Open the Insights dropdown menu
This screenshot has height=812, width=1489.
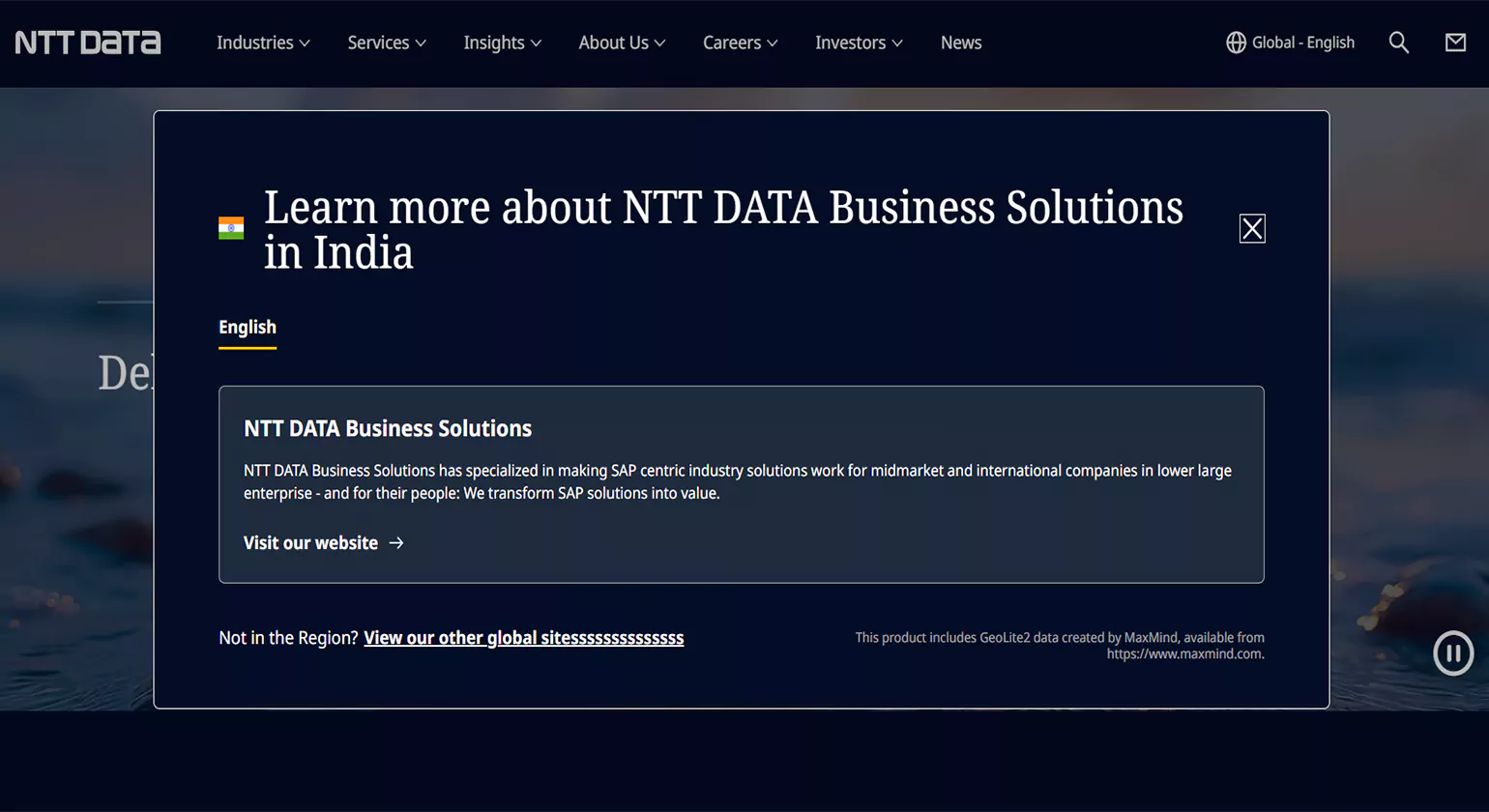(x=502, y=43)
